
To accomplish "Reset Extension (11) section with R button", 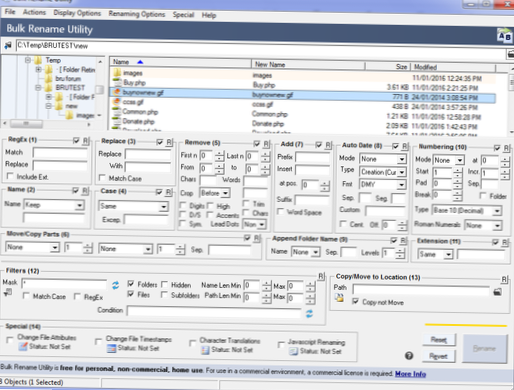I will pos(505,242).
